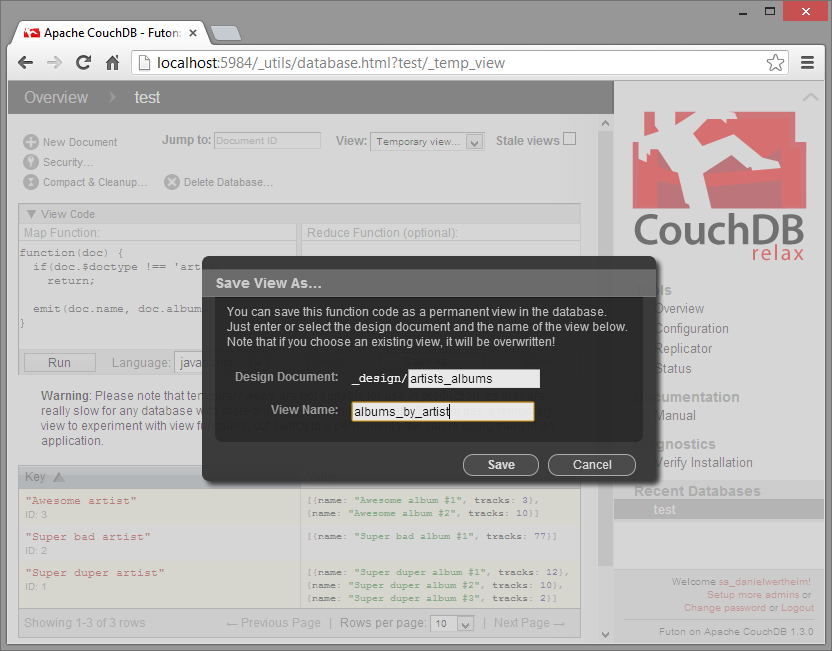This screenshot has width=832, height=651.
Task: Open a new browser tab
Action: [226, 33]
